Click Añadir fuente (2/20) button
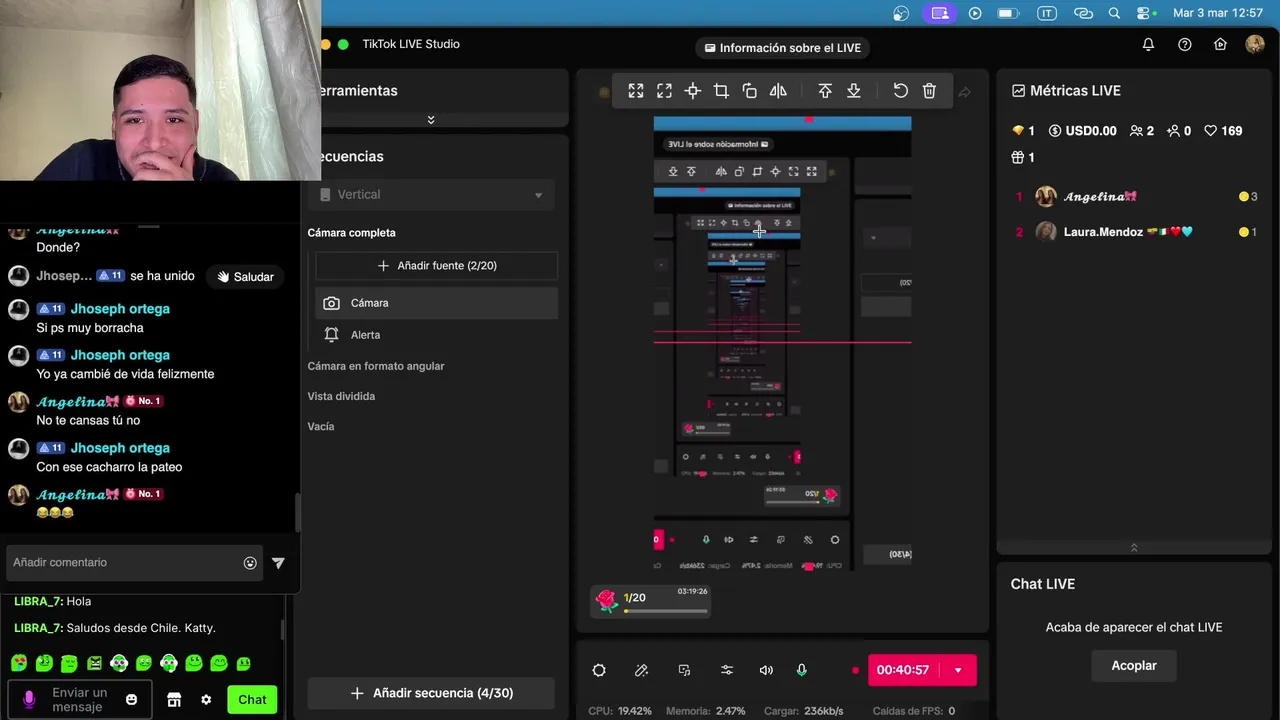 pos(437,266)
